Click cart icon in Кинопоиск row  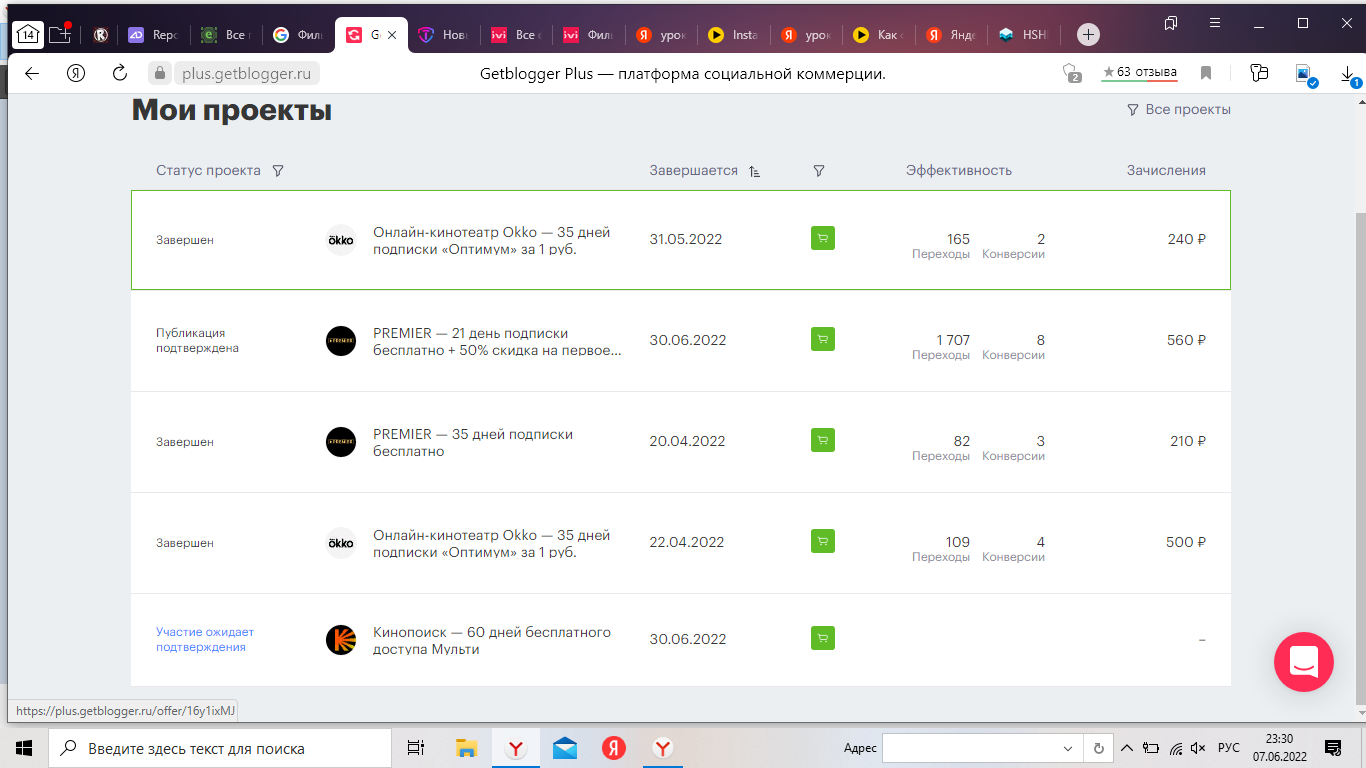click(x=823, y=638)
